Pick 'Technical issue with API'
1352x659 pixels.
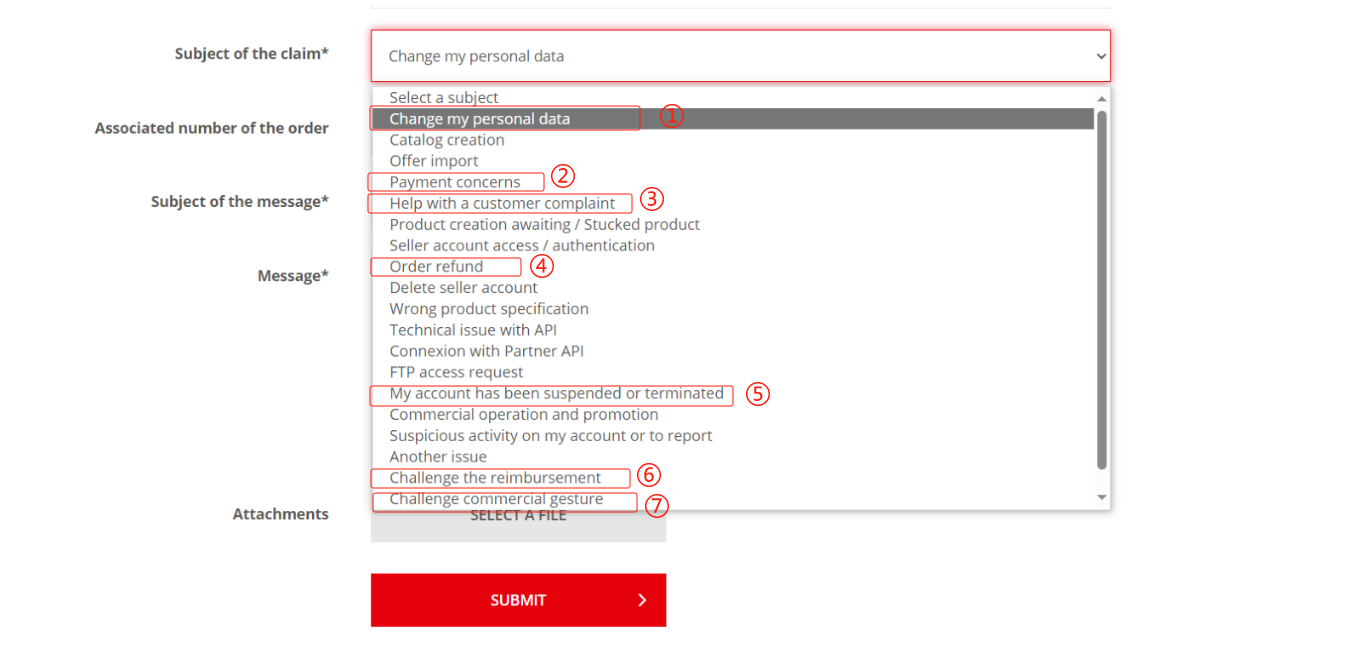473,330
